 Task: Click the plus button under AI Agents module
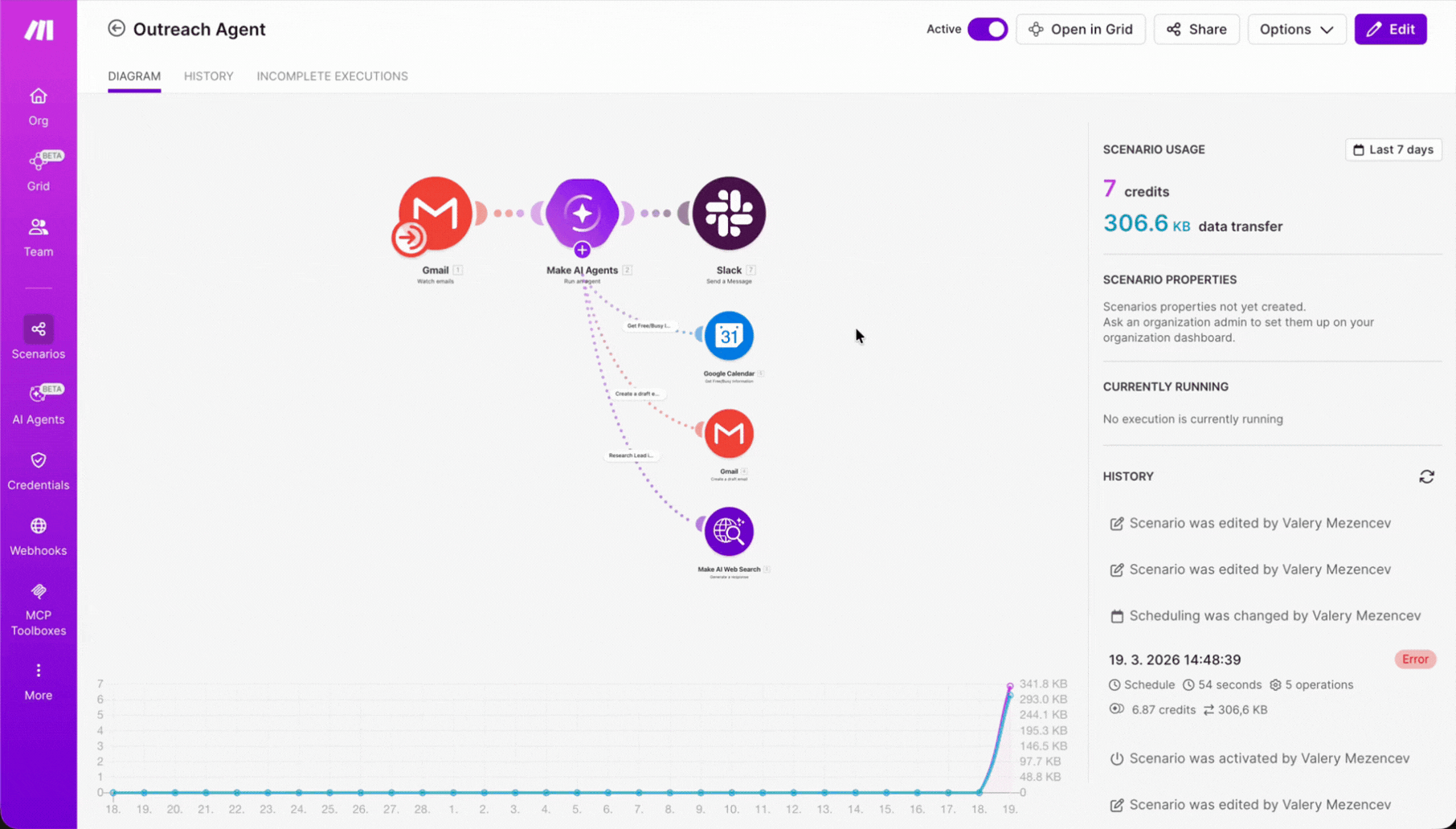tap(582, 250)
